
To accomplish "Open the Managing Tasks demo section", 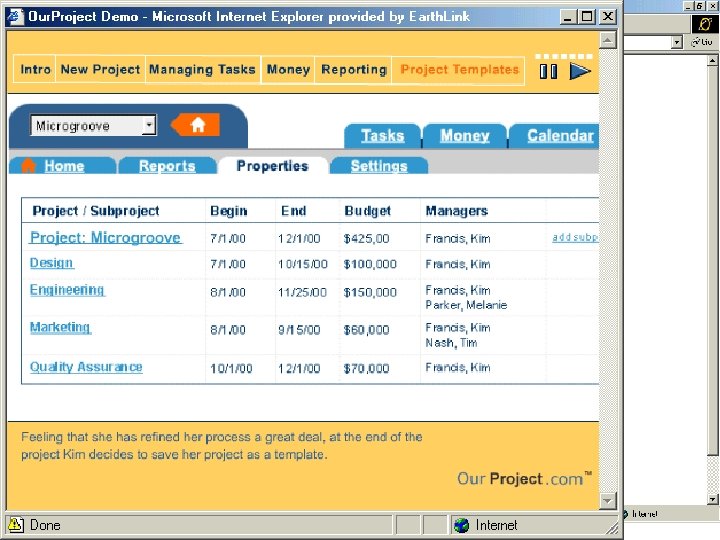I will point(202,69).
